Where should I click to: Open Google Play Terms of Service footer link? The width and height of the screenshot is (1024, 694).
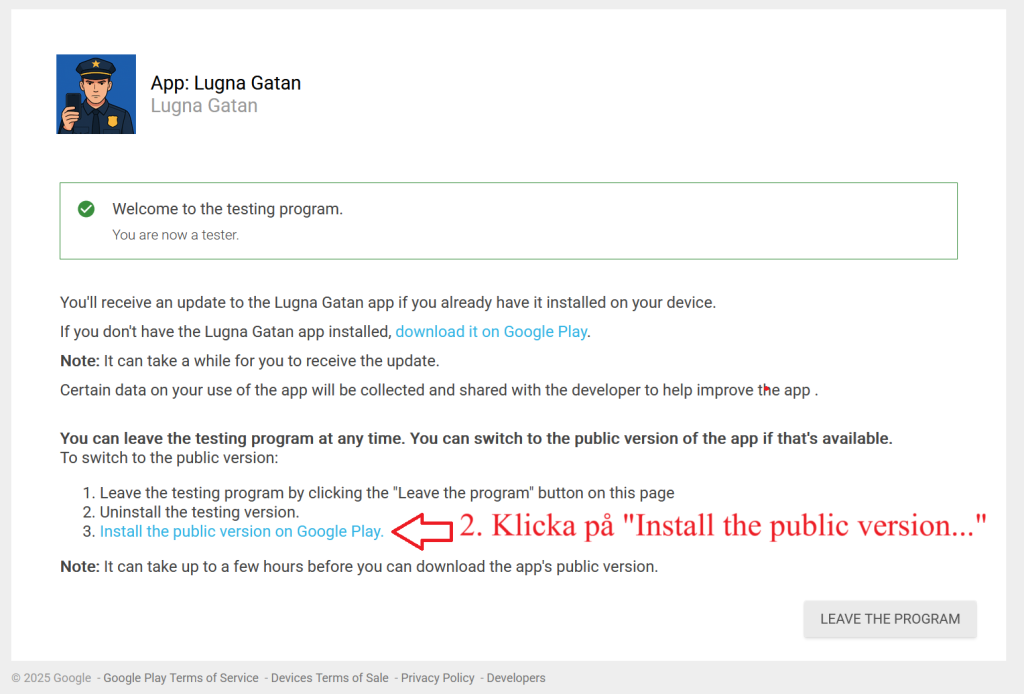[181, 678]
